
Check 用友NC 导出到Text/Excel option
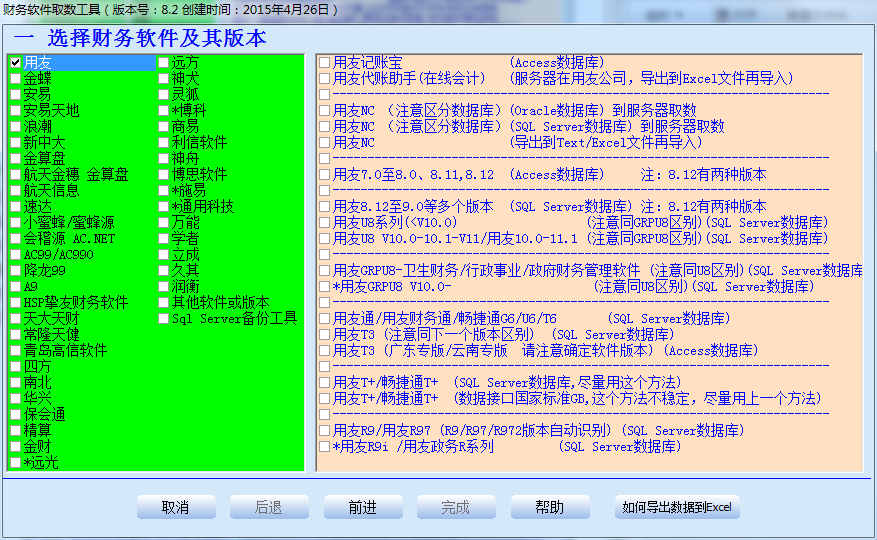click(324, 143)
